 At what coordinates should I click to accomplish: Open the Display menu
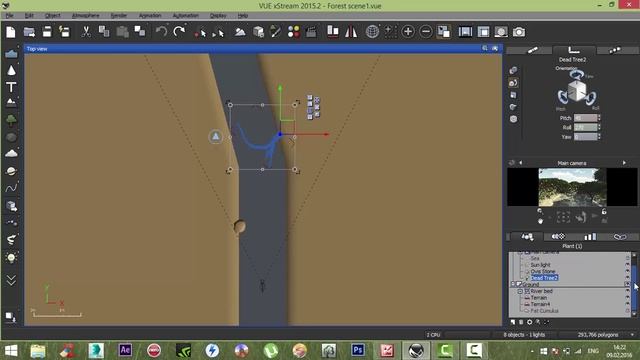point(218,16)
